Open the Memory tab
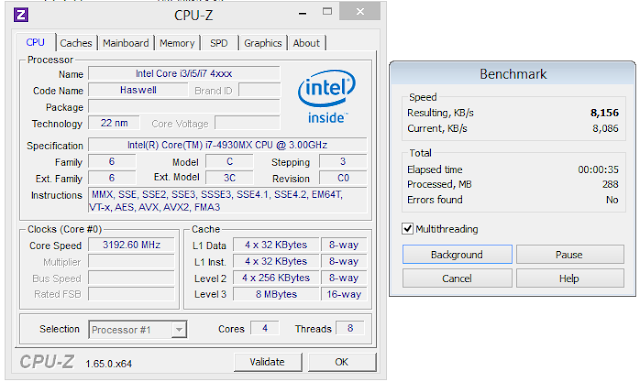640x382 pixels. pos(177,43)
